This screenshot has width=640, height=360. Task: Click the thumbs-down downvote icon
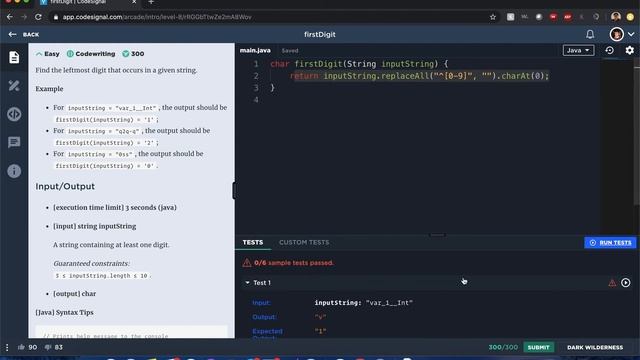coord(48,347)
